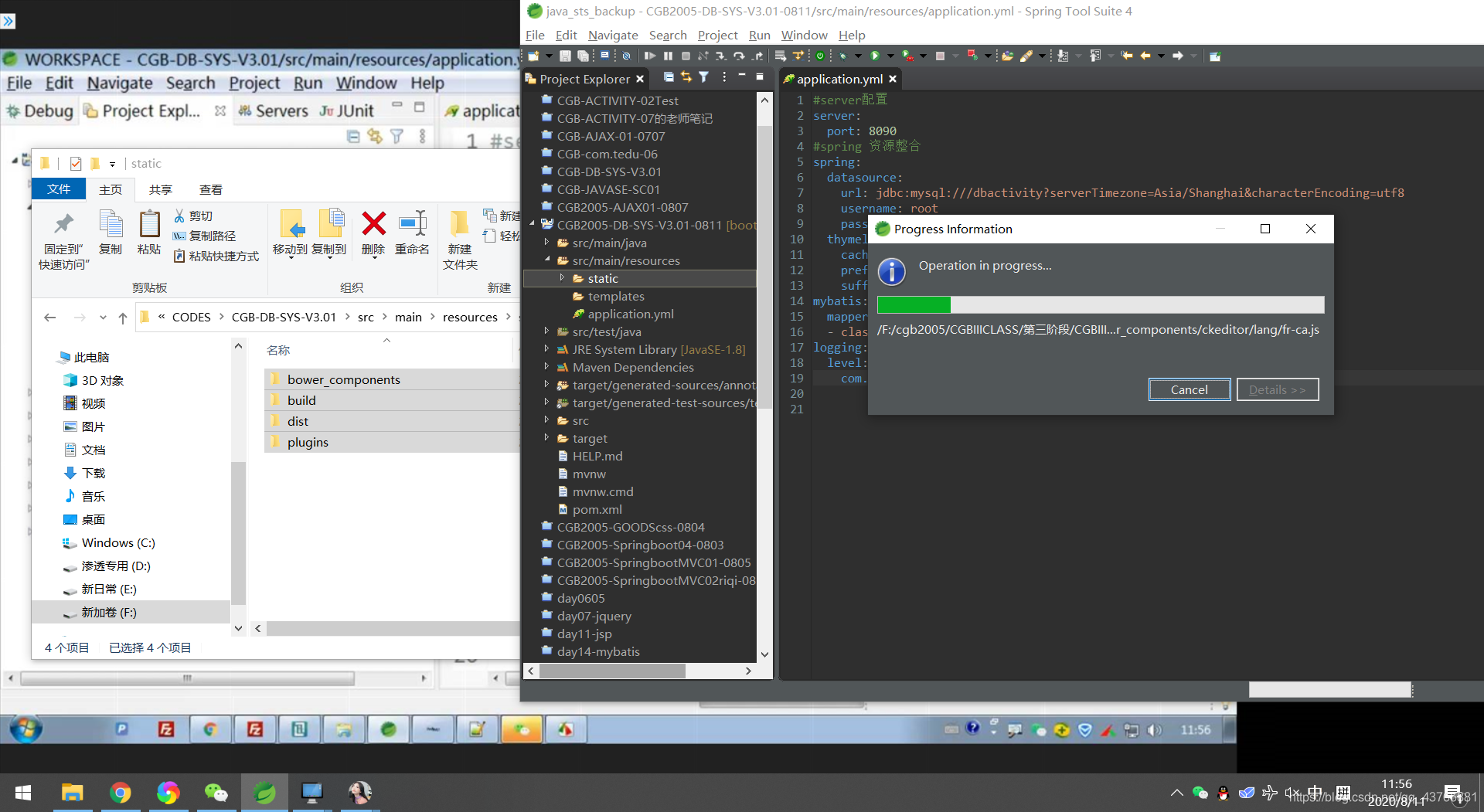Click the Forward arrow in STS toolbar
The width and height of the screenshot is (1484, 812).
1178,56
